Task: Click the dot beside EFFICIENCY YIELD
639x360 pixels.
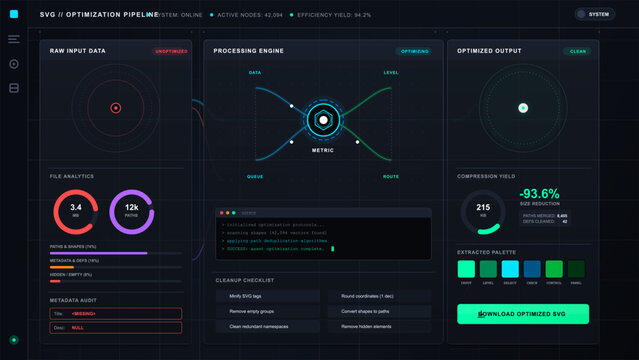Action: click(x=291, y=15)
